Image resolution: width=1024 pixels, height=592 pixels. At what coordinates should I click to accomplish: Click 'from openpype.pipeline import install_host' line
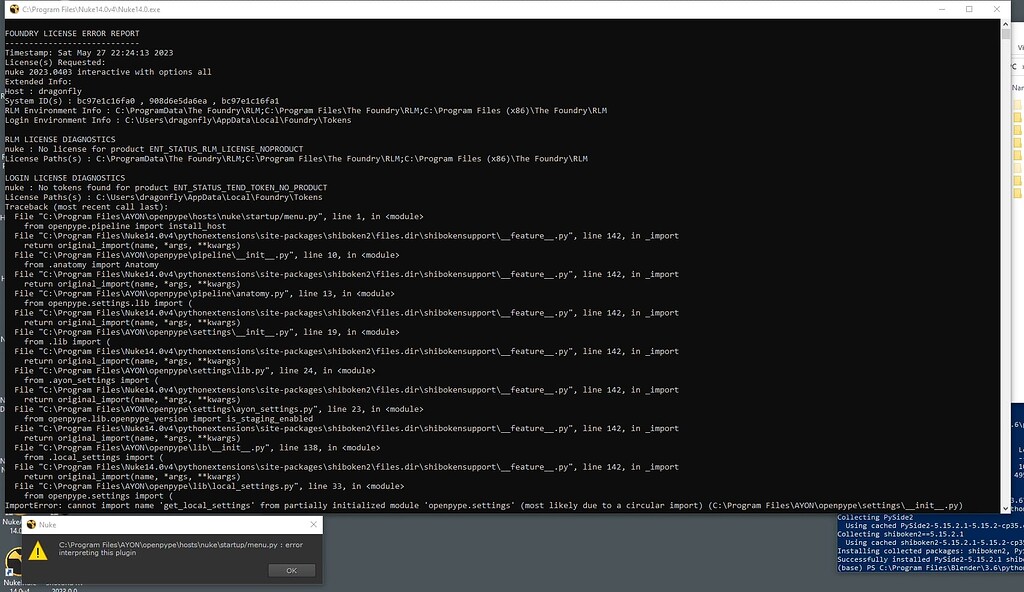pyautogui.click(x=125, y=226)
